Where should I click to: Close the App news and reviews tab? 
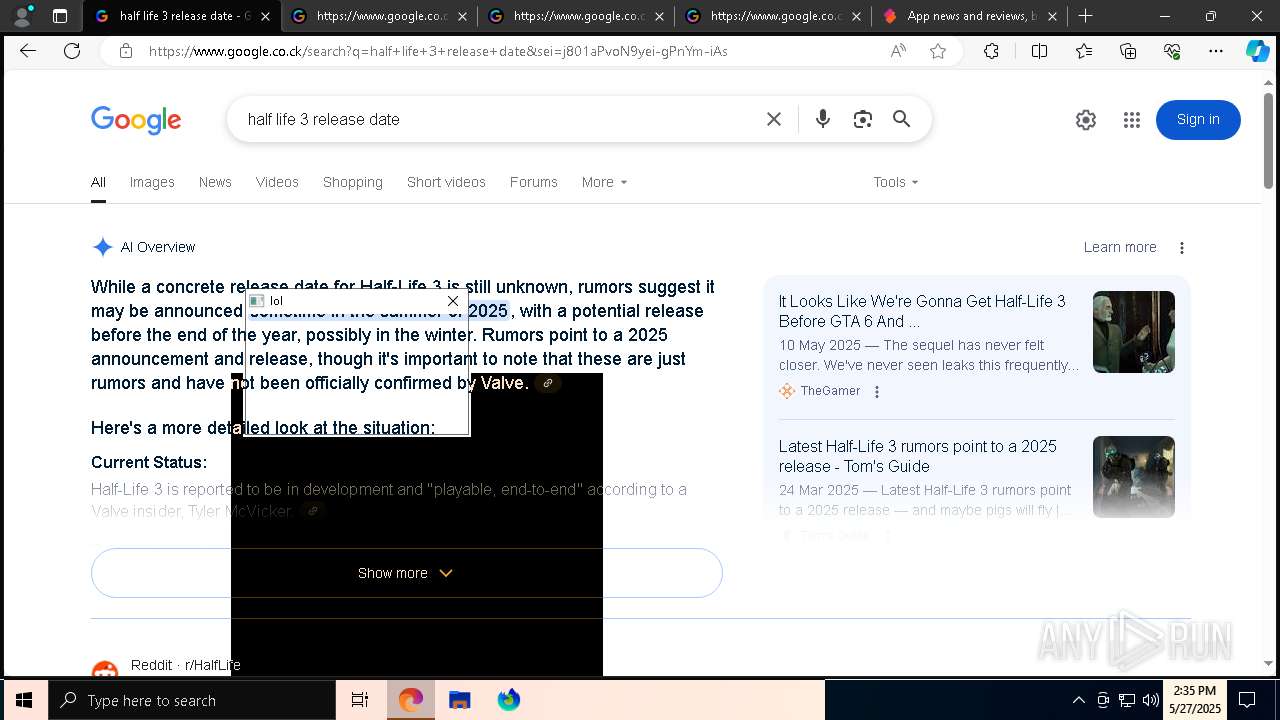click(1052, 16)
